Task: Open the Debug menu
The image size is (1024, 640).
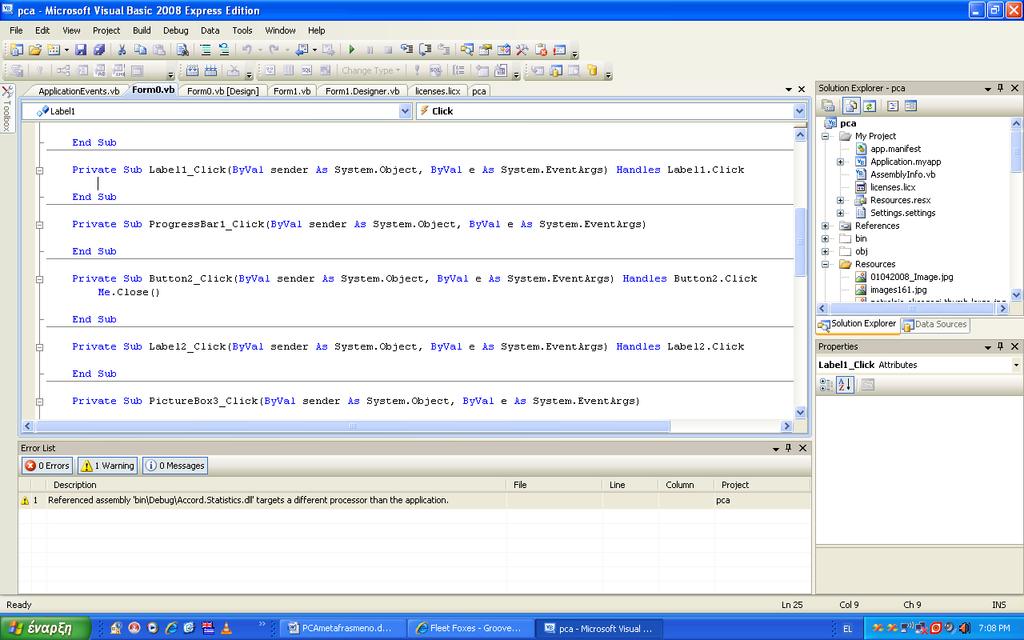Action: click(176, 30)
